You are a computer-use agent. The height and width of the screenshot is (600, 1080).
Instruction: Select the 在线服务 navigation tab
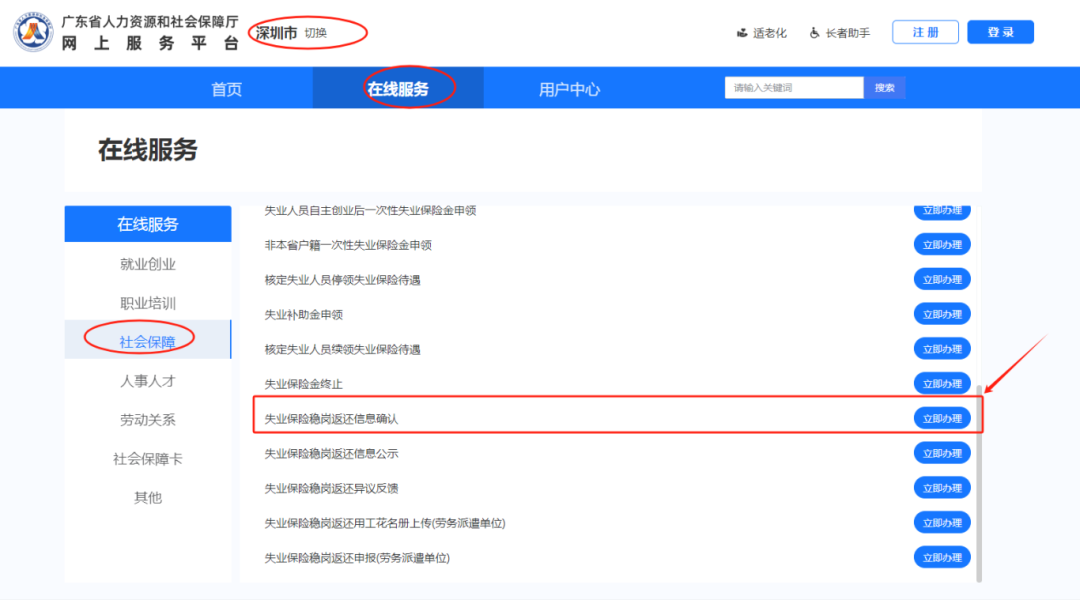click(x=397, y=89)
